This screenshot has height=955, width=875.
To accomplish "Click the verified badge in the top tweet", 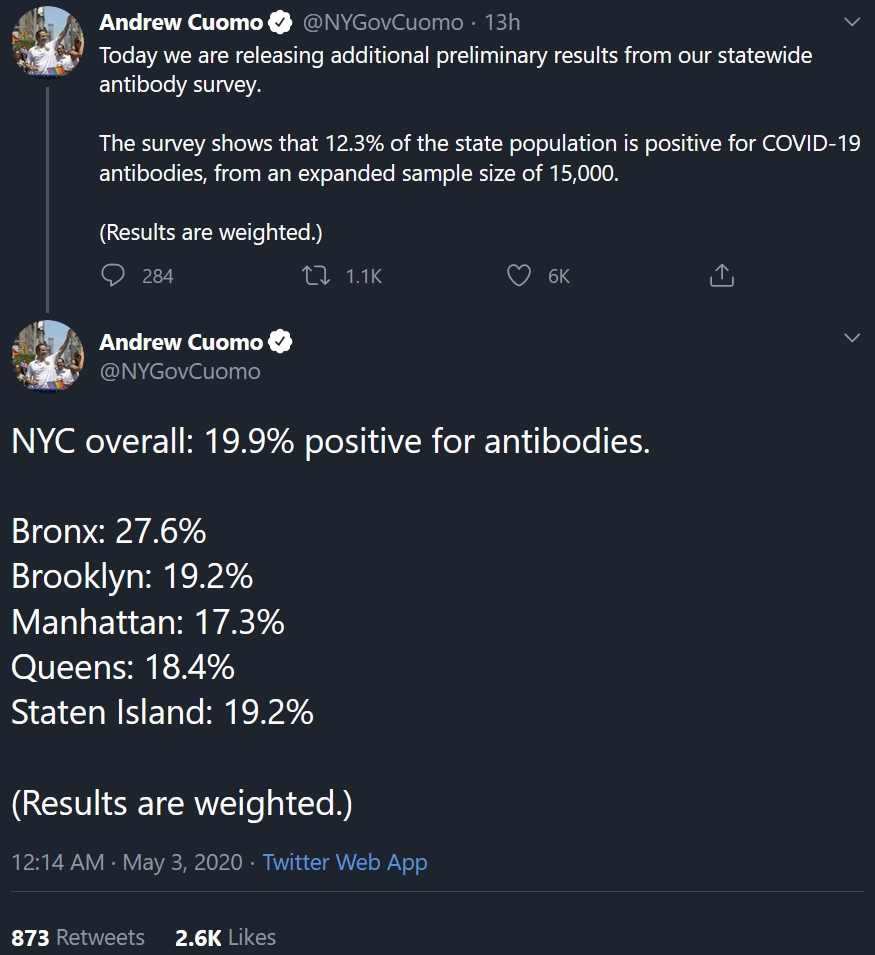I will [281, 22].
